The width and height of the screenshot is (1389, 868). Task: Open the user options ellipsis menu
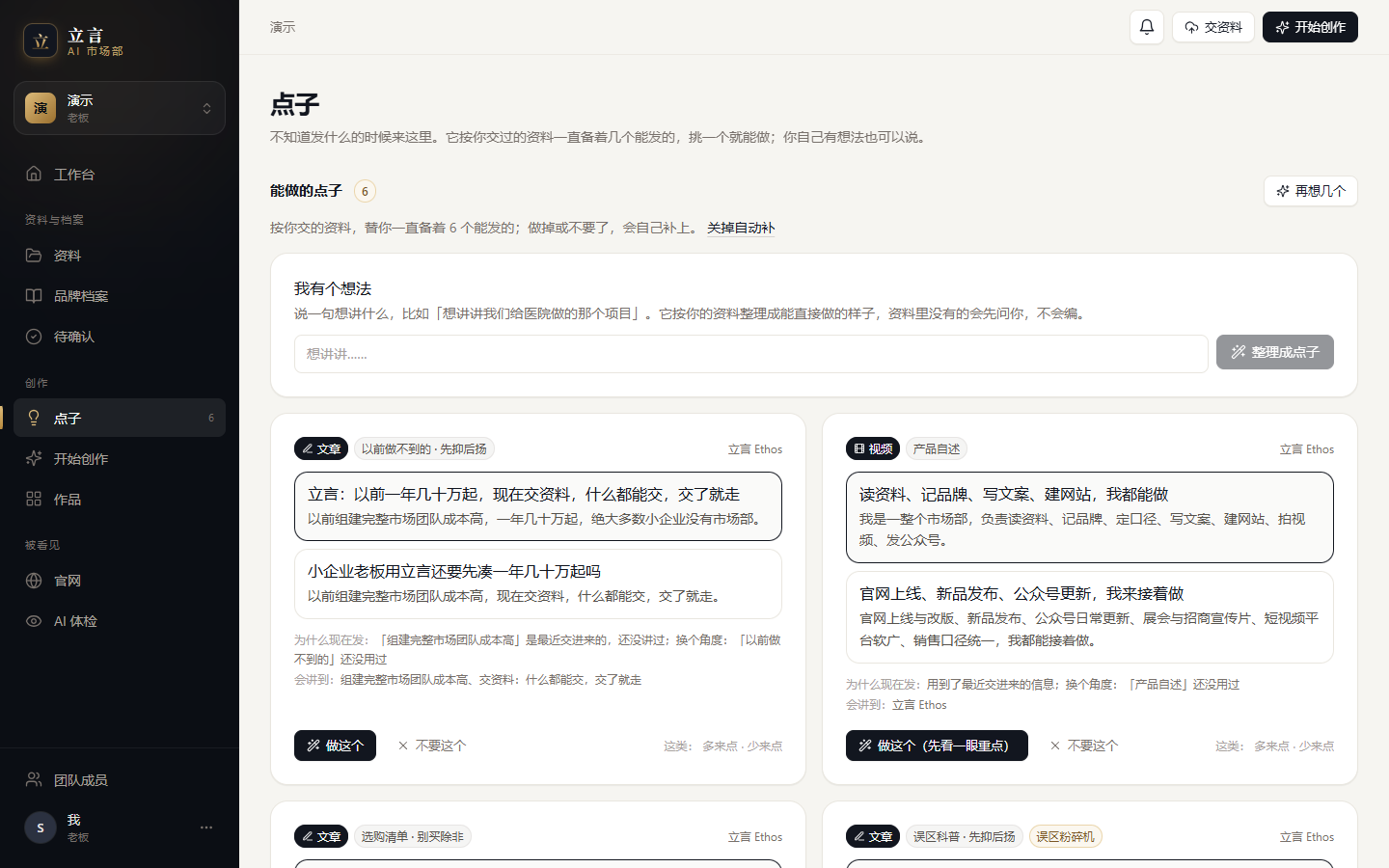206,827
